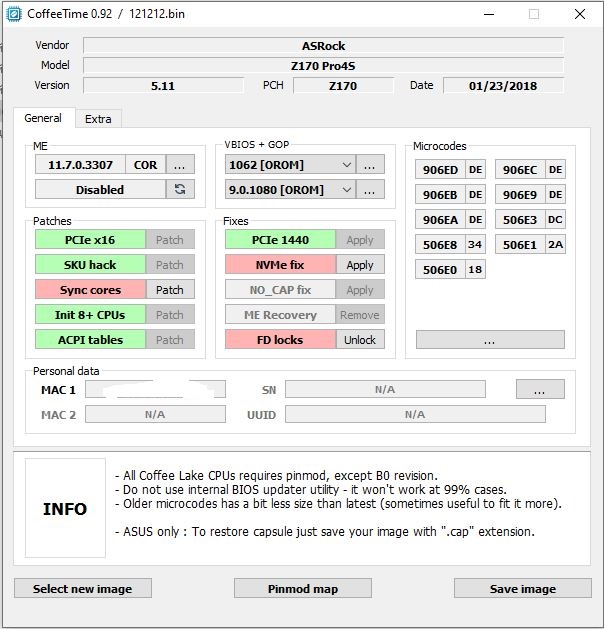Select the 506E3 microcode entry
Viewport: 604px width, 629px height.
coord(520,219)
